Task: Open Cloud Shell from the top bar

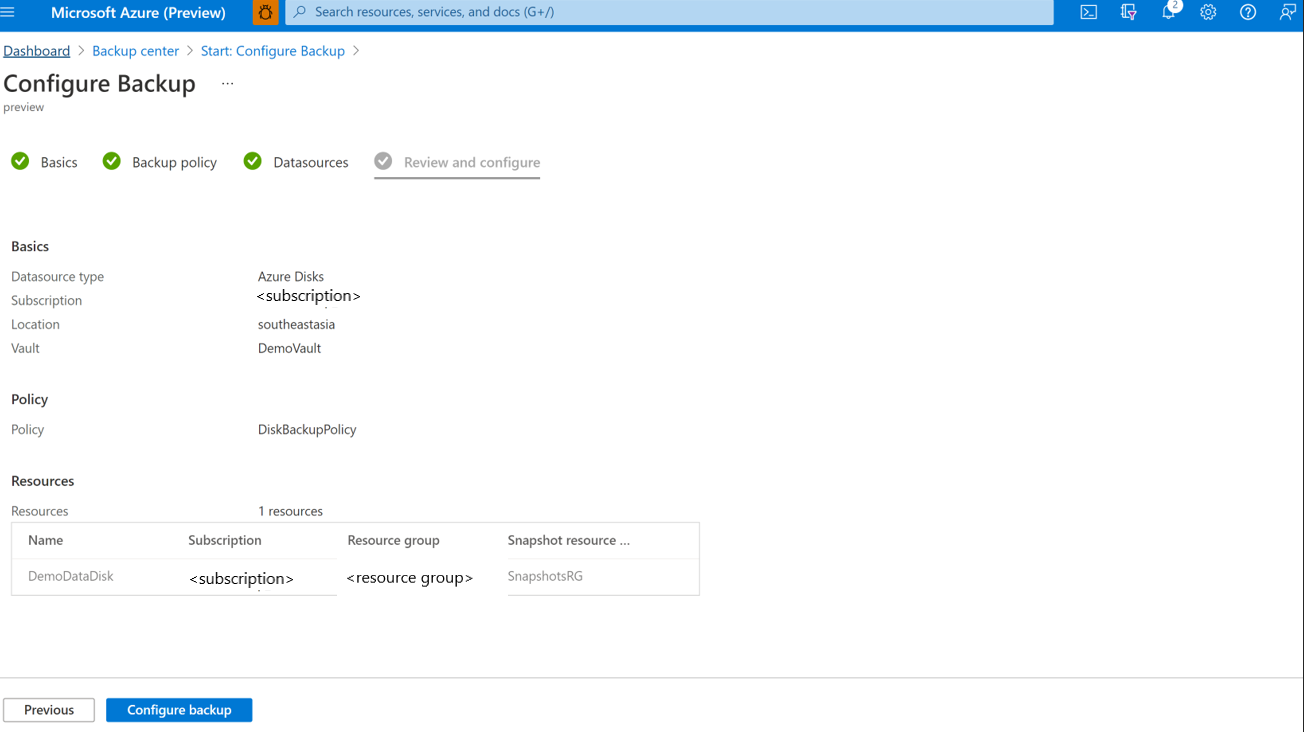Action: pyautogui.click(x=1089, y=13)
